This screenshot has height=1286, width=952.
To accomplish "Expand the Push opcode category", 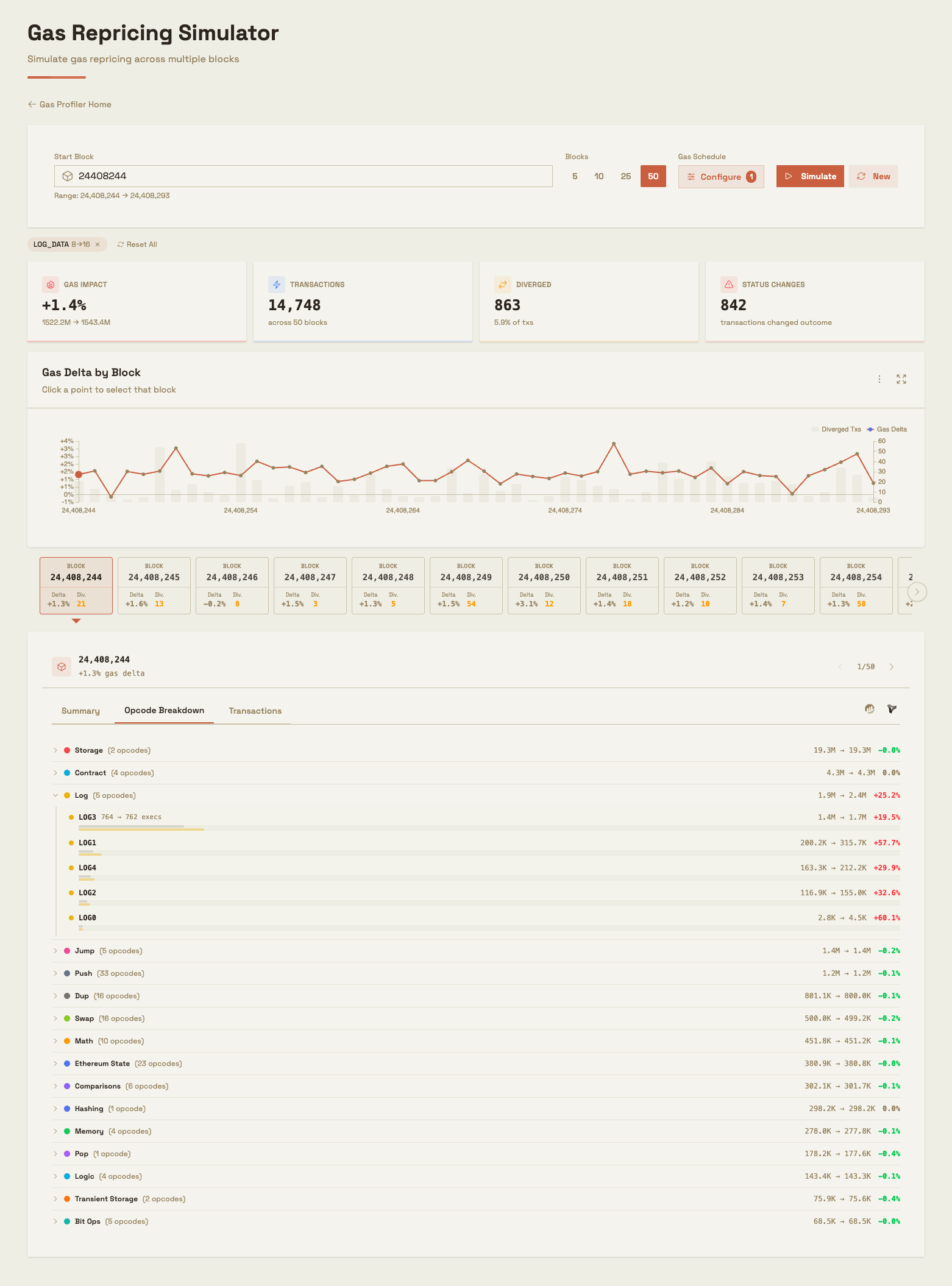I will [x=476, y=973].
